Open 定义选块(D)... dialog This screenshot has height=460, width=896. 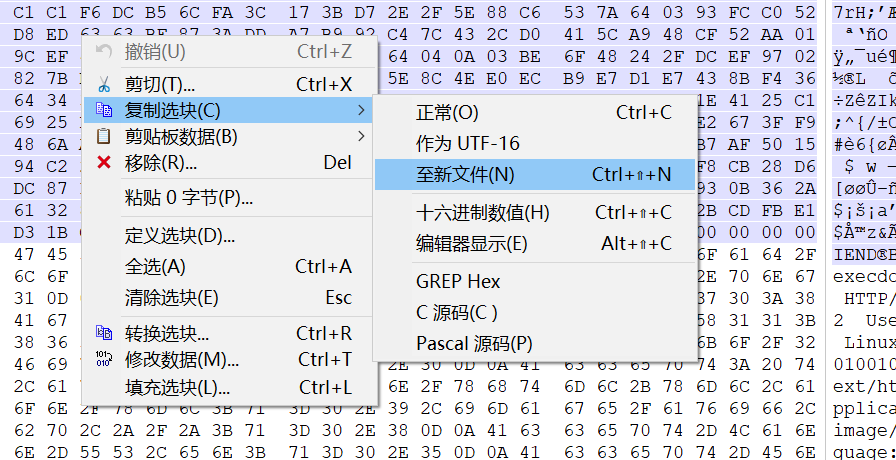point(180,236)
